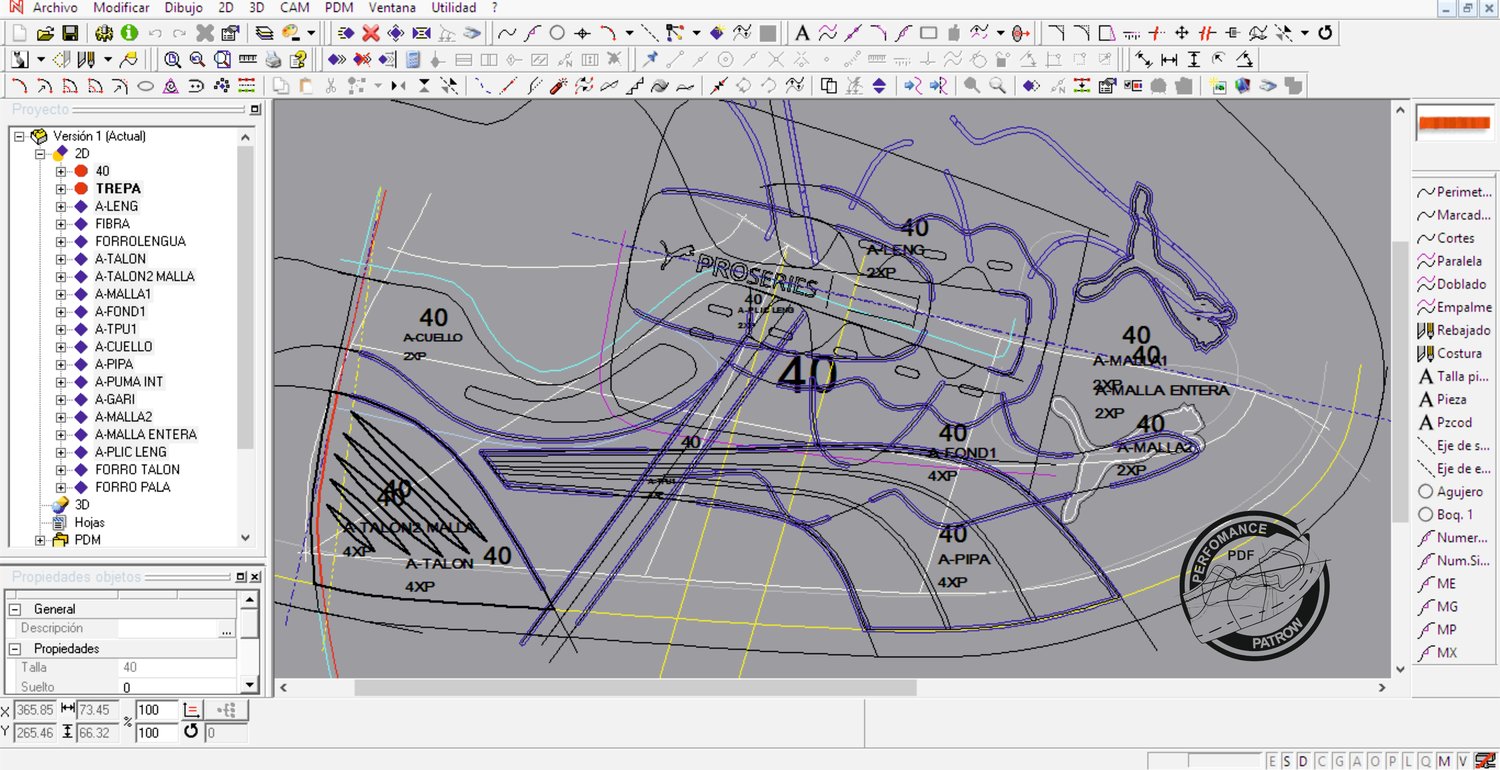1500x770 pixels.
Task: Click the red X delete piece icon
Action: click(370, 33)
